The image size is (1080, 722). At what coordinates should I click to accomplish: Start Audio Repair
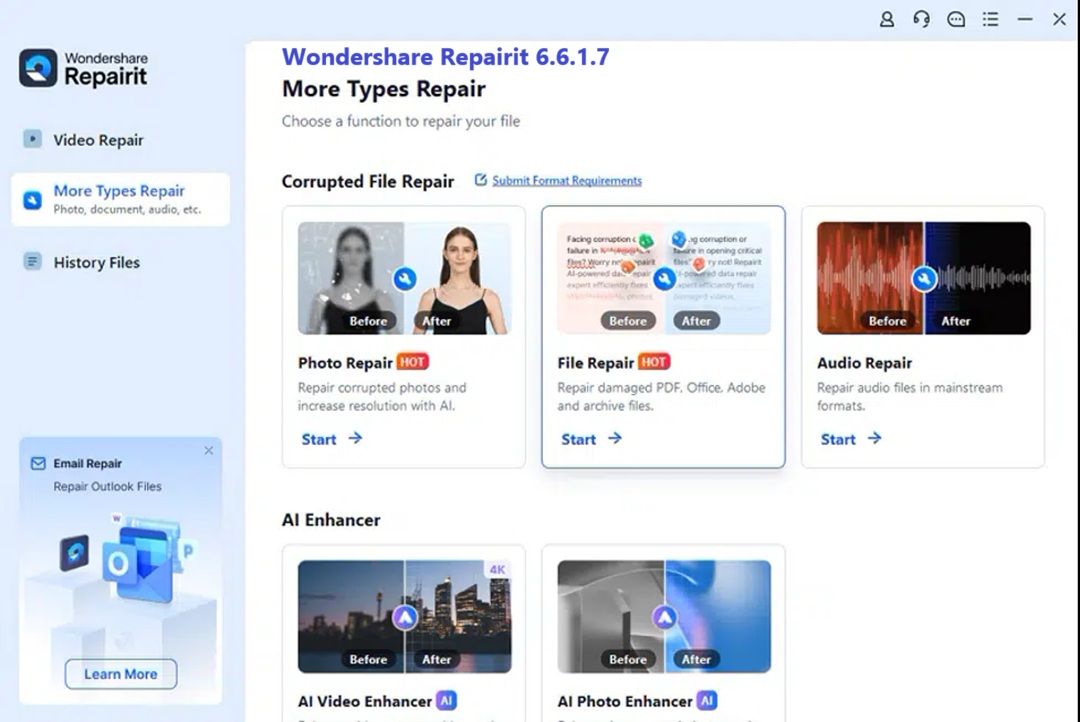point(851,439)
